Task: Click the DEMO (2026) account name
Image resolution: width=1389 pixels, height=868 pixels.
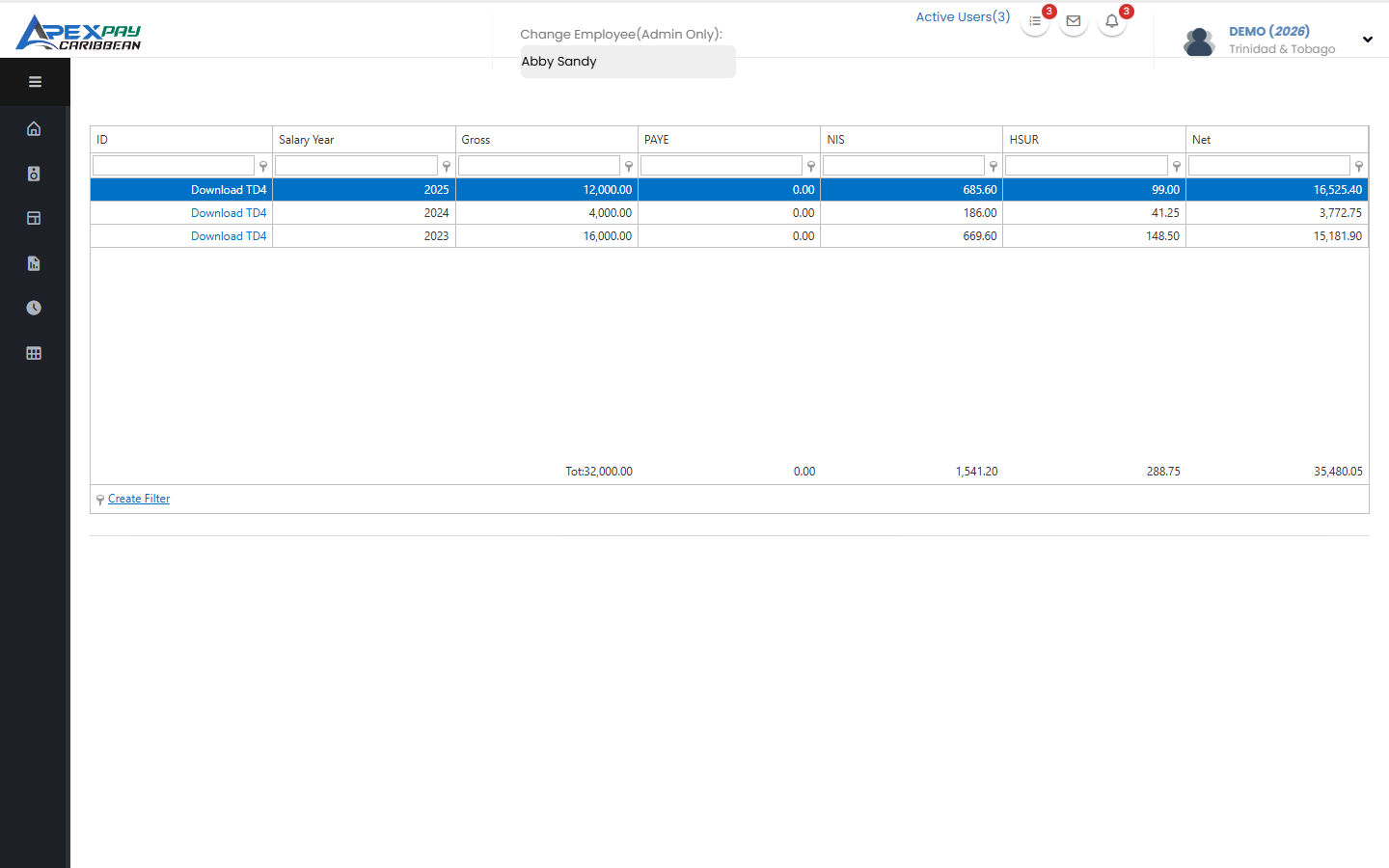Action: coord(1269,31)
